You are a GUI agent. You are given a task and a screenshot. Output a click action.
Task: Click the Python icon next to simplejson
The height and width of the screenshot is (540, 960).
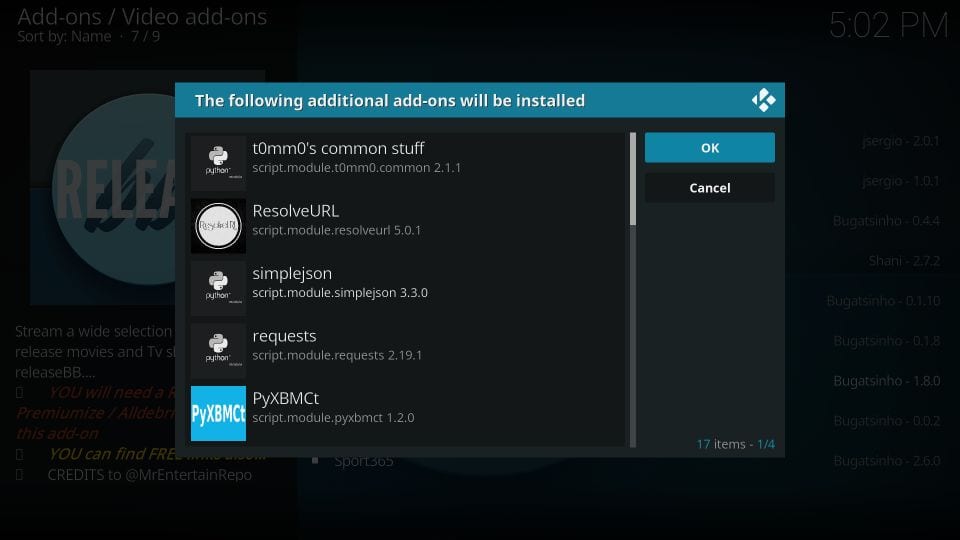tap(218, 288)
